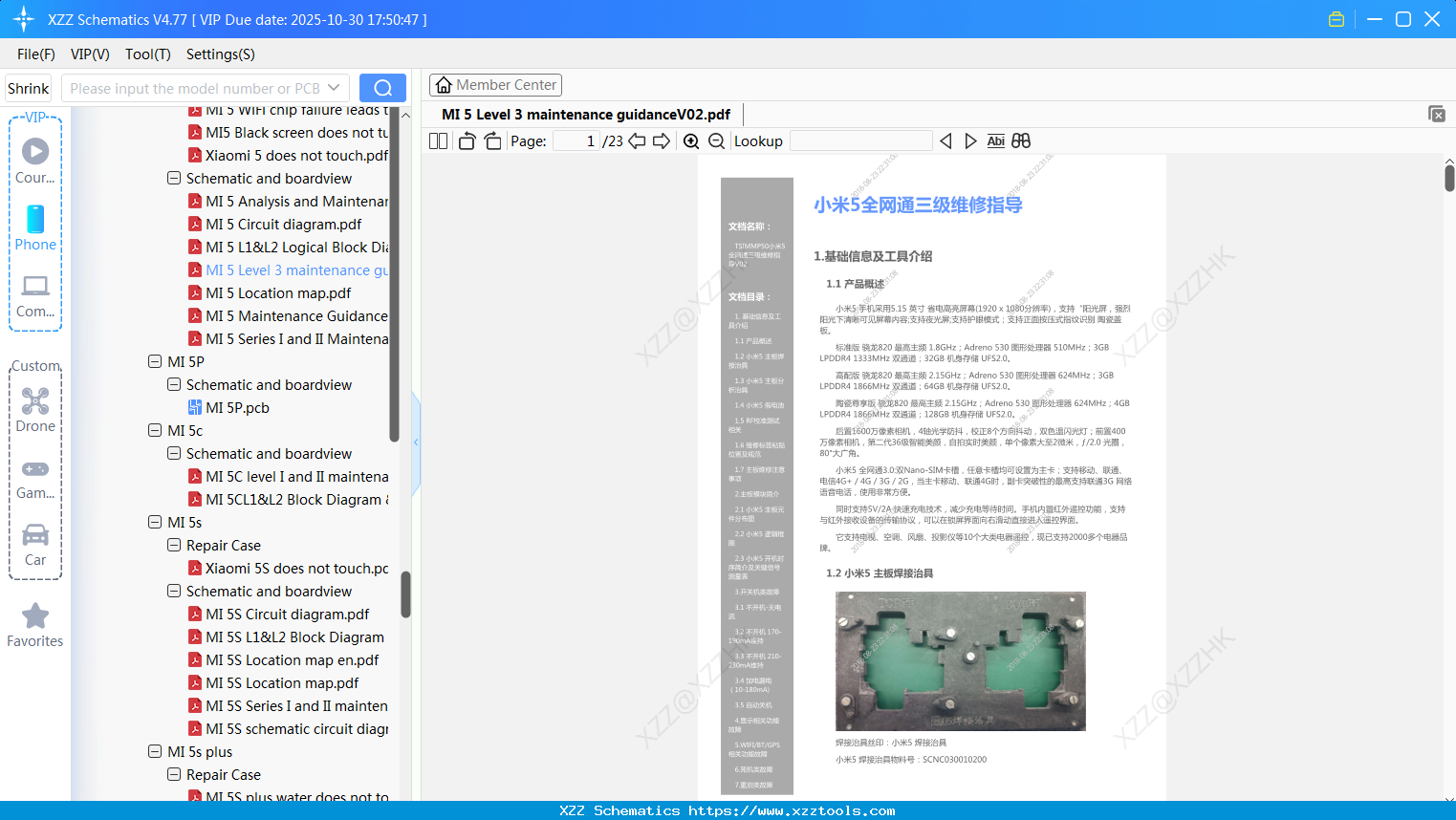Rotate the page counterclockwise
Screen dimensions: 1456x820
[467, 141]
